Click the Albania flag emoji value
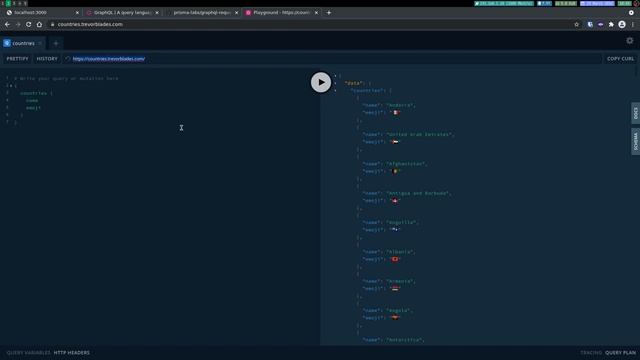 coord(395,259)
